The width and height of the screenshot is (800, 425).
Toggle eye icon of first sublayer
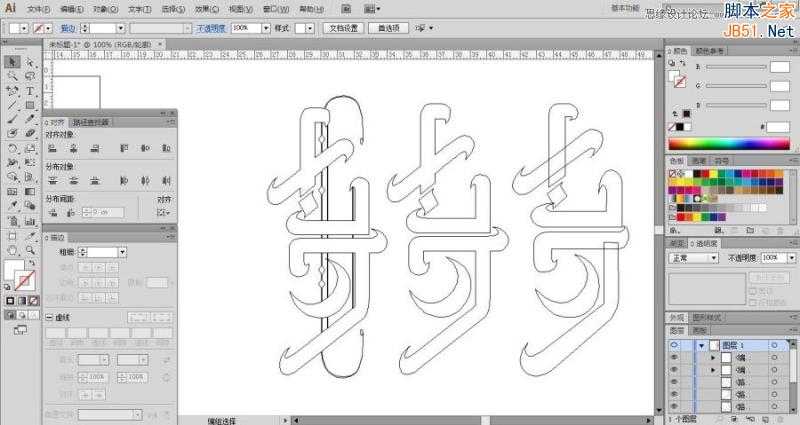coord(674,358)
